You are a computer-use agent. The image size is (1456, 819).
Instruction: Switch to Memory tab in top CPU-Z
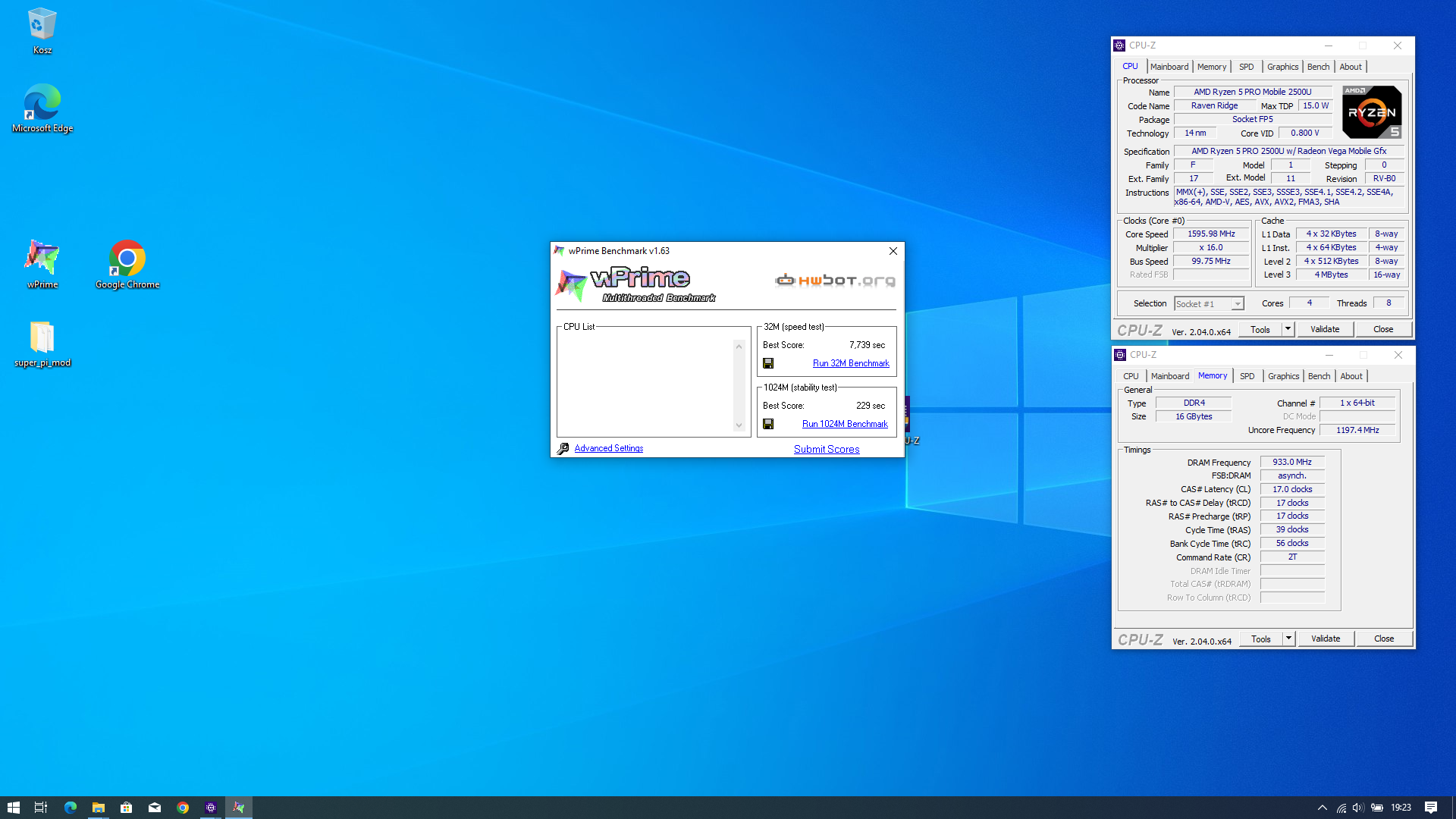tap(1212, 67)
